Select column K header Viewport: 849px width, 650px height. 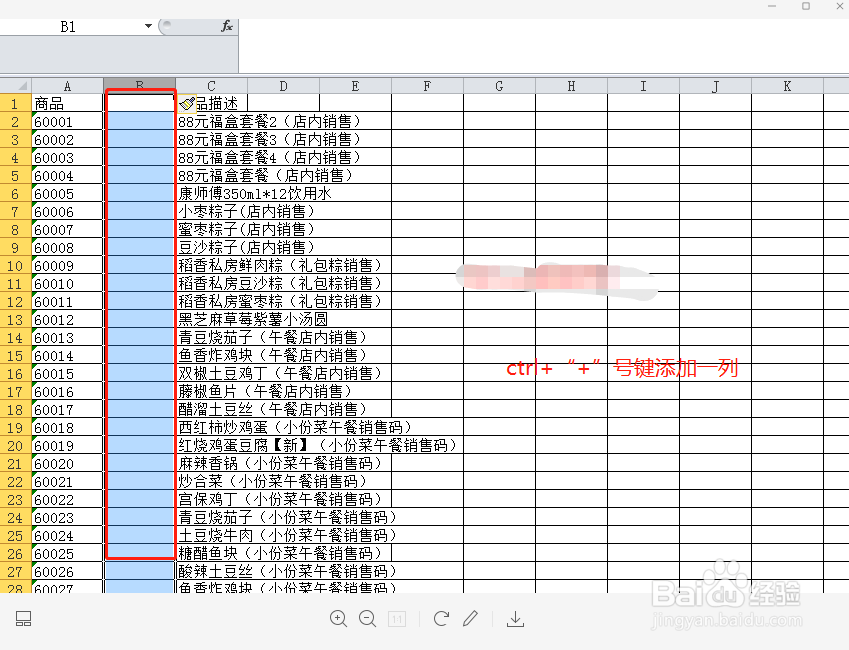787,86
